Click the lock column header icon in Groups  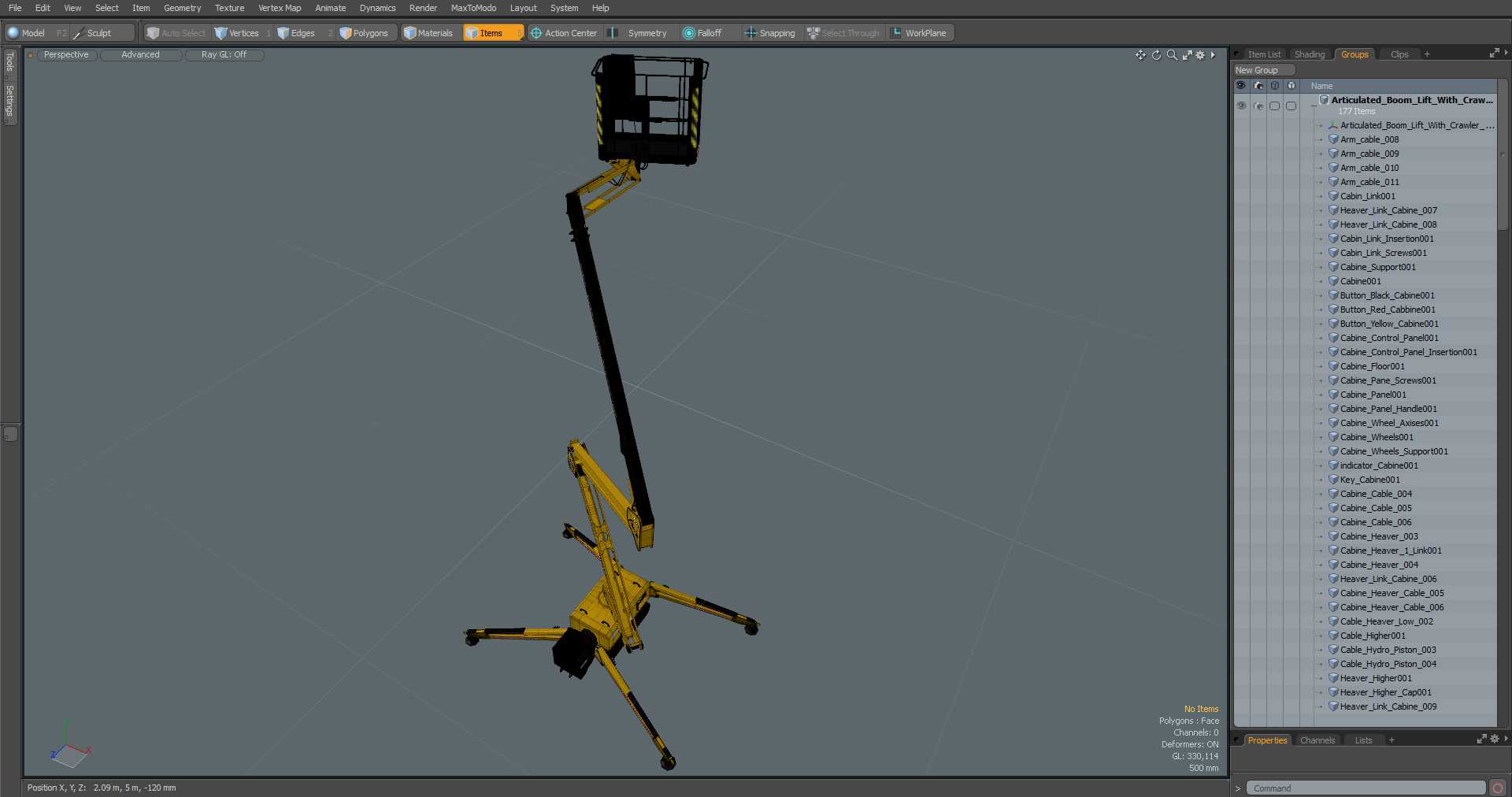tap(1274, 85)
